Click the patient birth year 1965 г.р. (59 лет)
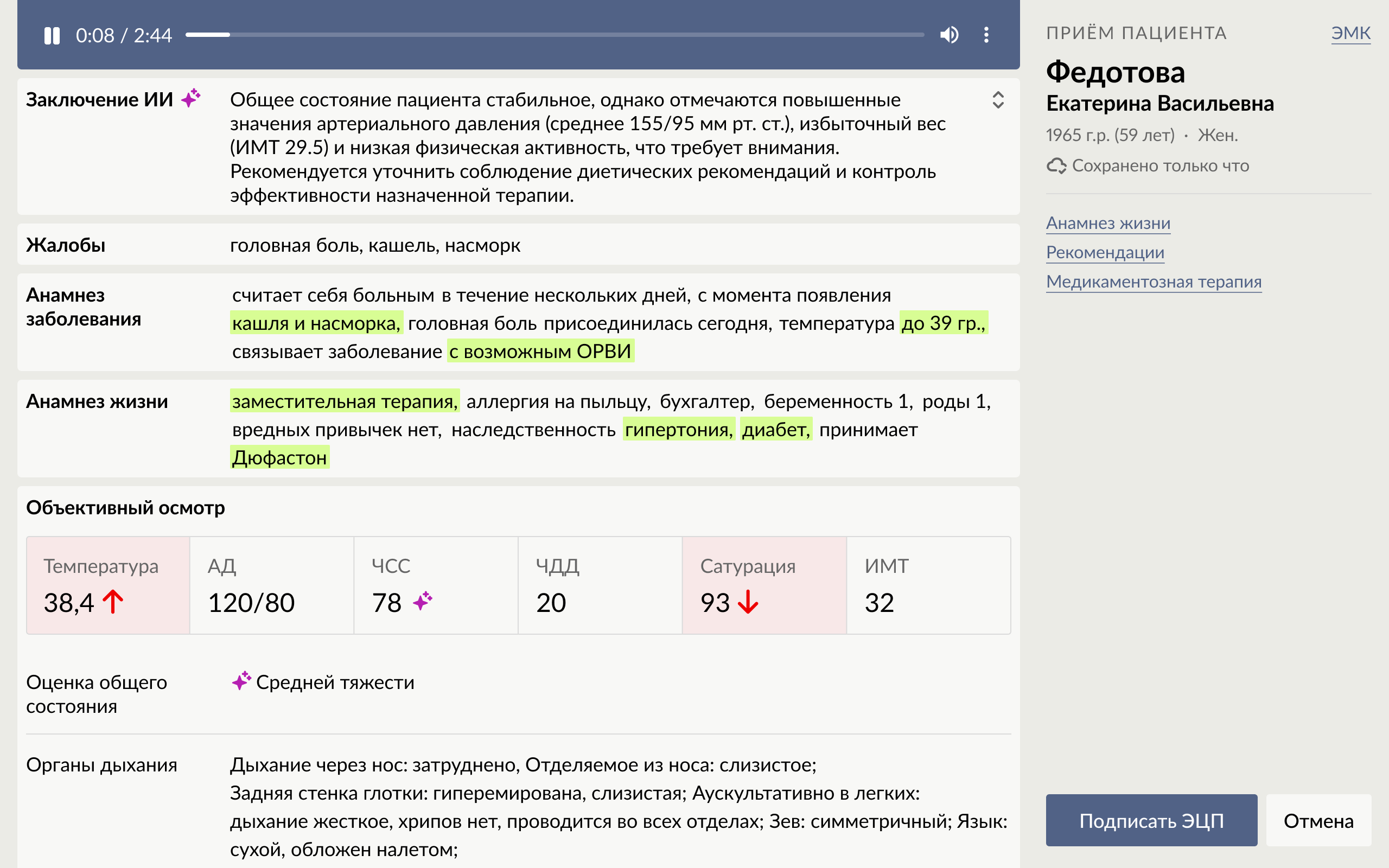1389x868 pixels. coord(1110,135)
